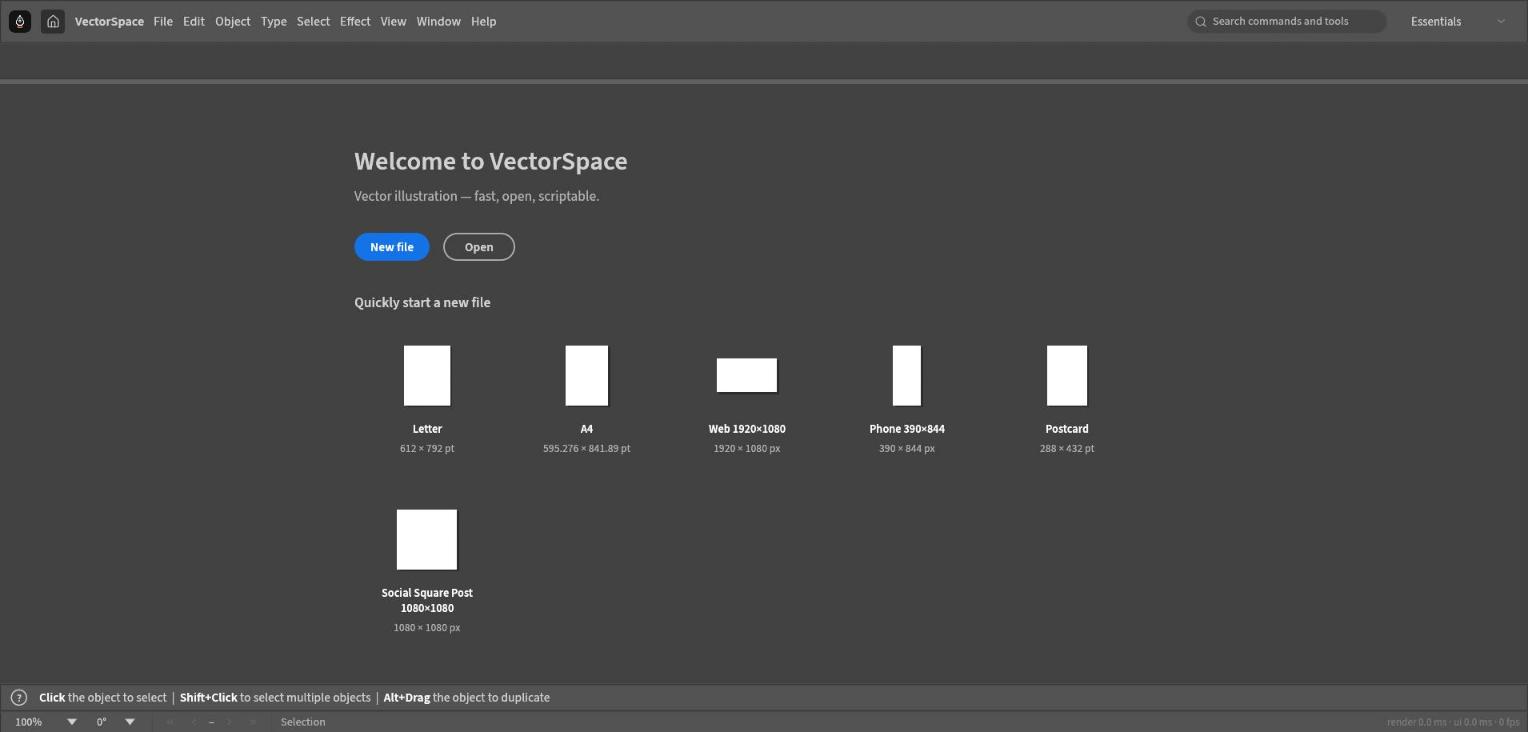Click the VectorSpace pen-nib logo icon
The height and width of the screenshot is (732, 1528).
point(20,21)
